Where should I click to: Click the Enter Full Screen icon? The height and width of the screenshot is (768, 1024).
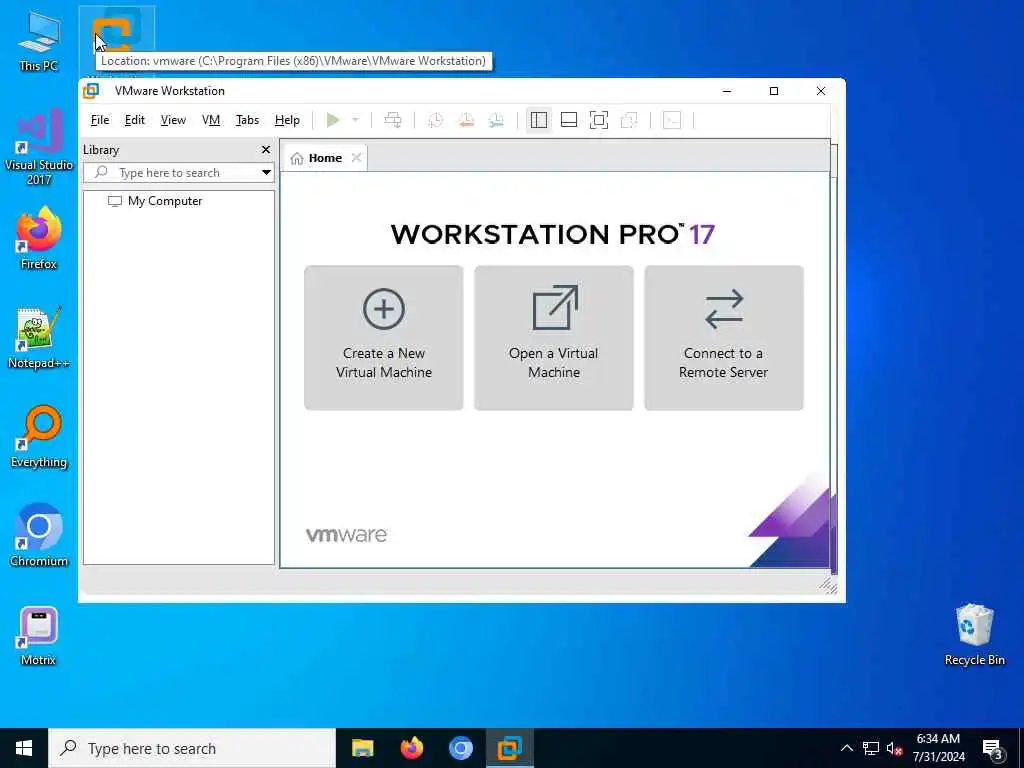point(599,120)
